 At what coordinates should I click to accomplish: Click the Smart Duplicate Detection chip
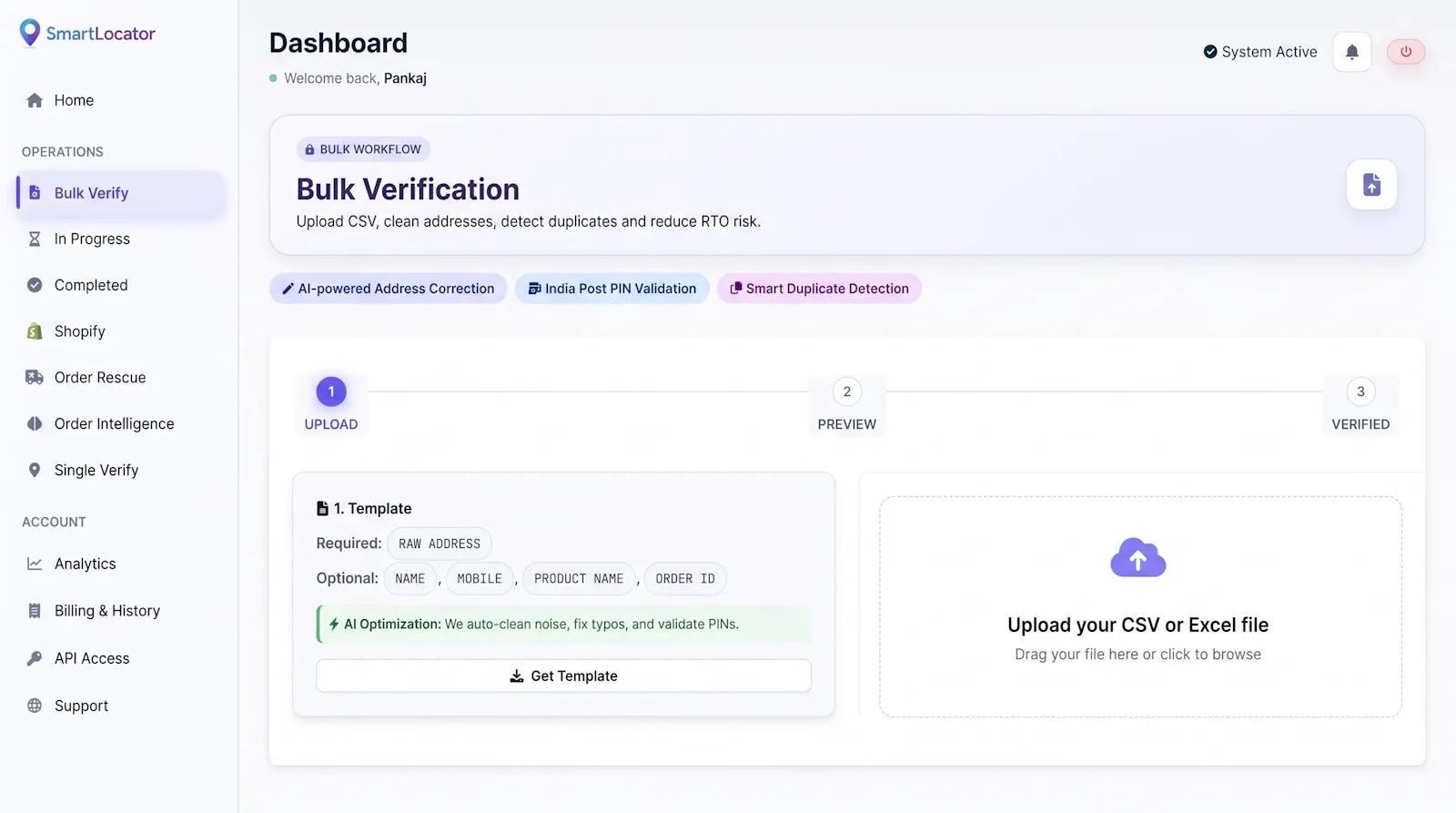pos(819,289)
